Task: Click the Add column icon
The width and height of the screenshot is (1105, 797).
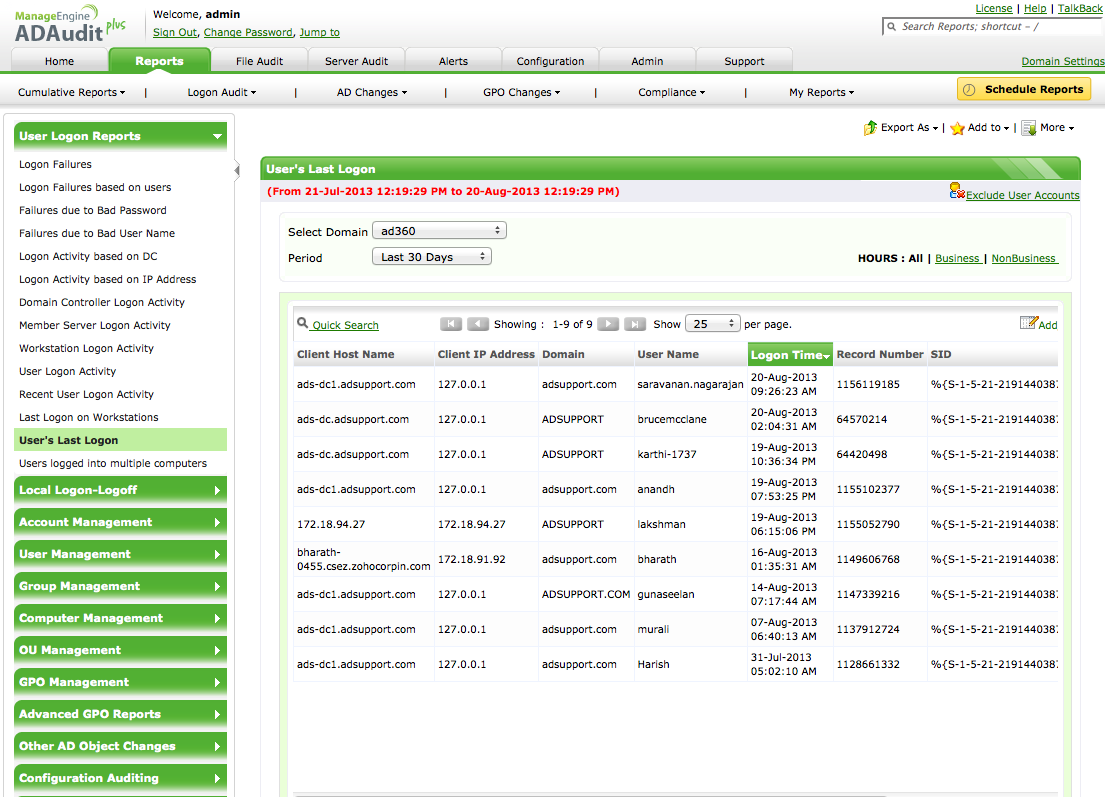Action: click(1028, 323)
